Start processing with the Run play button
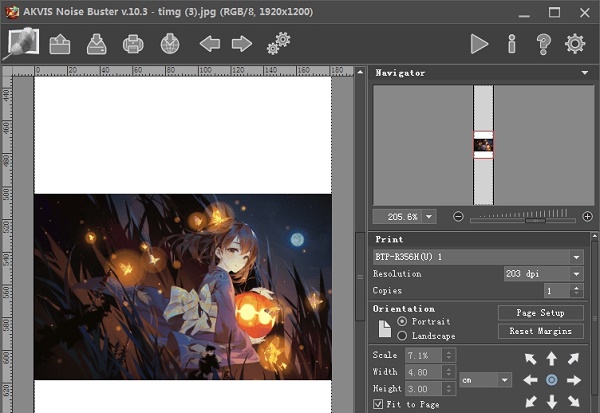Image resolution: width=600 pixels, height=413 pixels. (479, 44)
